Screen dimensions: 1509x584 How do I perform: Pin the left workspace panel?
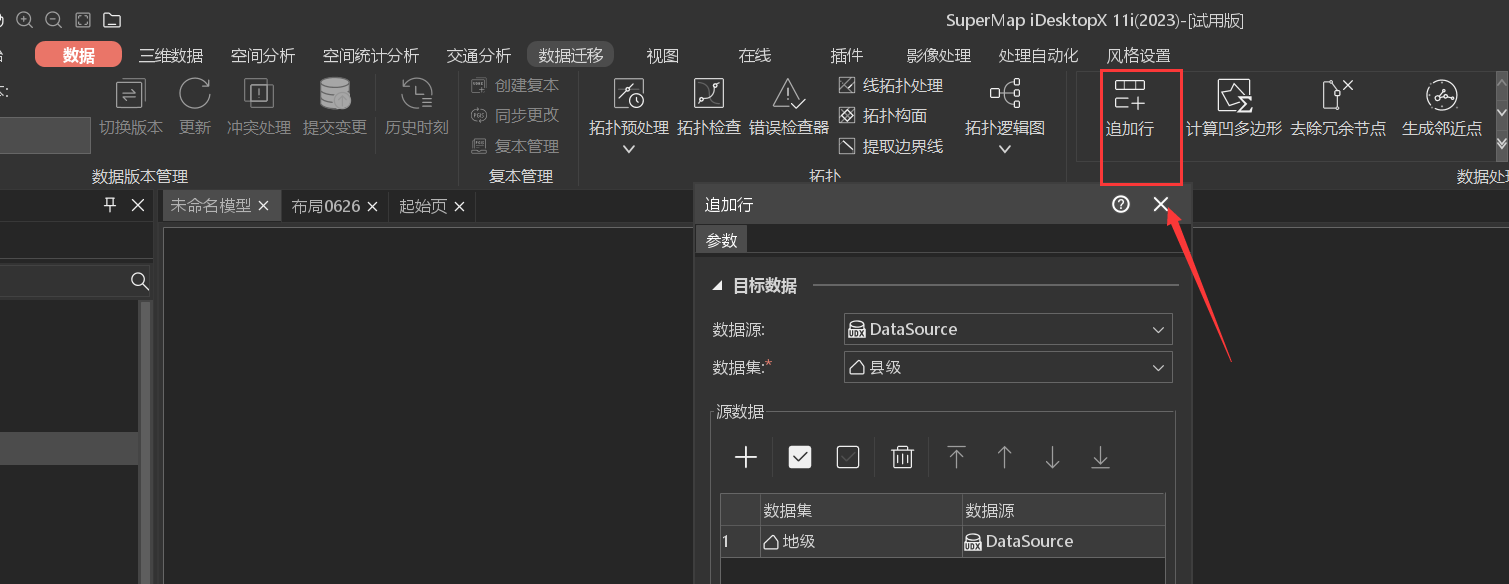point(110,205)
